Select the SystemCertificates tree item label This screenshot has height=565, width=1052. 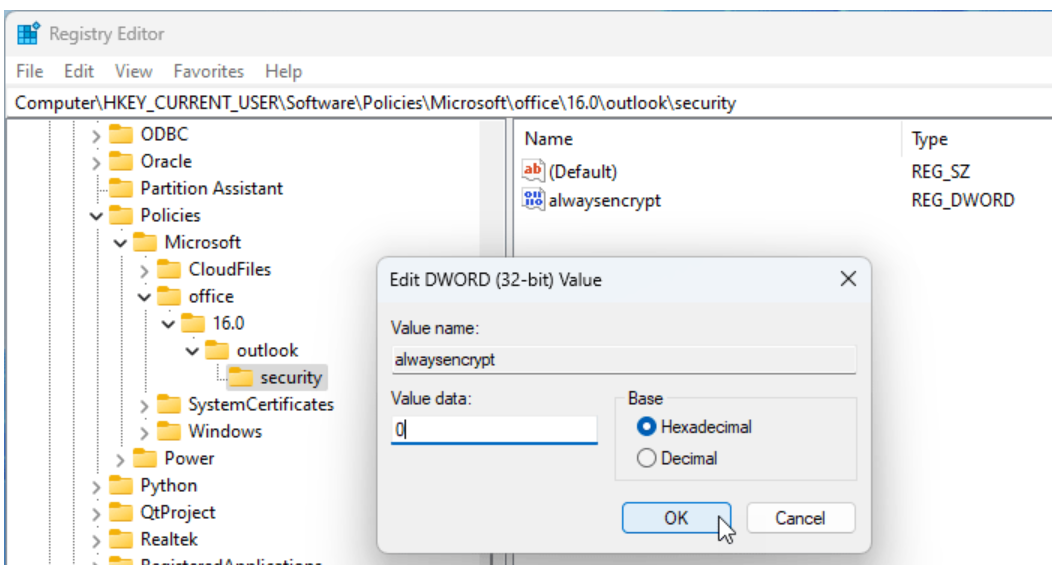coord(261,404)
